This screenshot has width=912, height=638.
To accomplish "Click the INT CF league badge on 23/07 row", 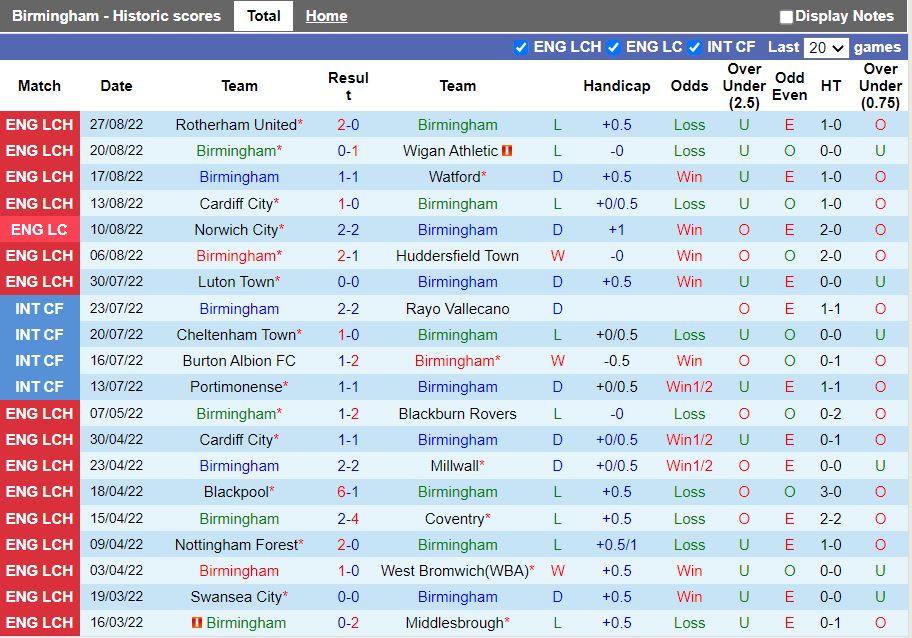I will point(40,308).
